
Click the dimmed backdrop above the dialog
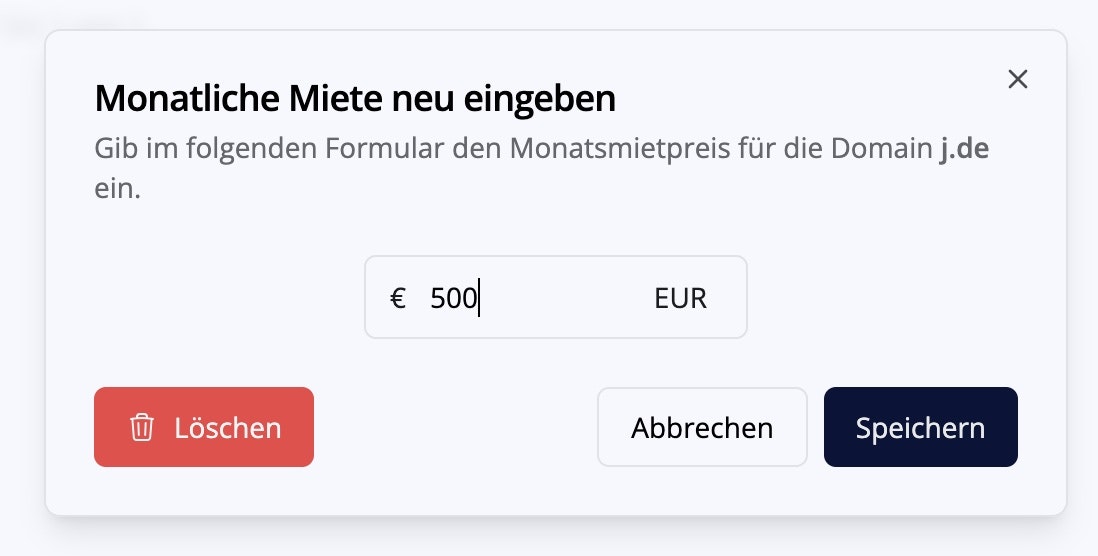(550, 14)
